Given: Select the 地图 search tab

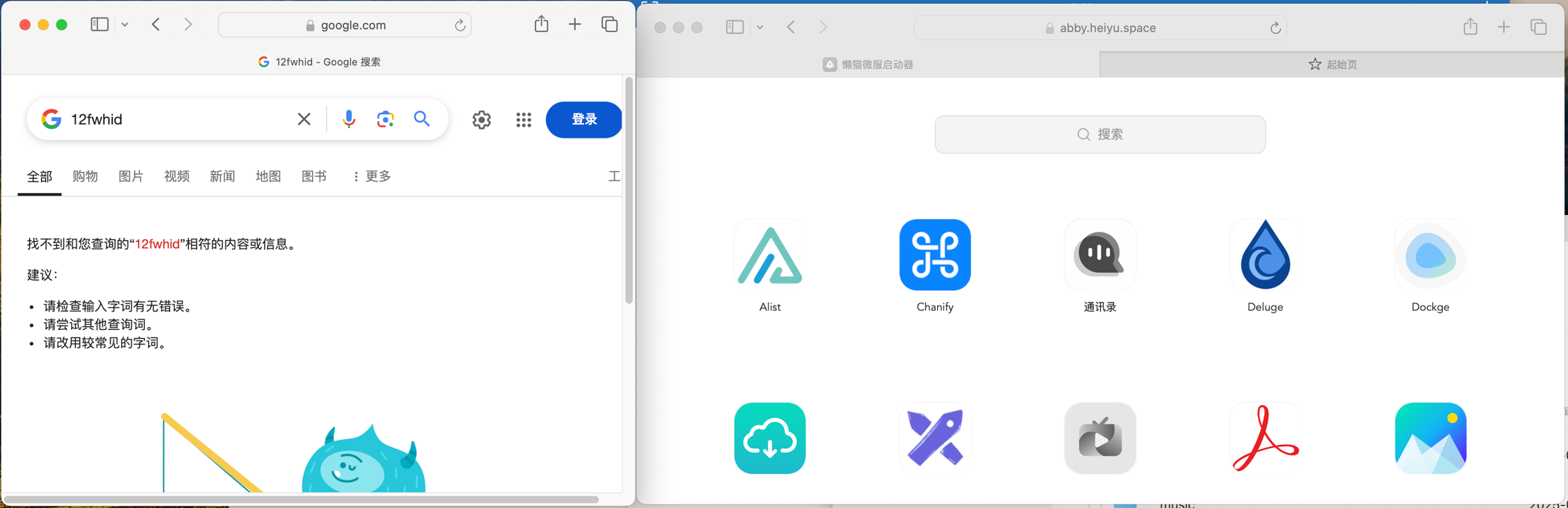Looking at the screenshot, I should coord(268,177).
